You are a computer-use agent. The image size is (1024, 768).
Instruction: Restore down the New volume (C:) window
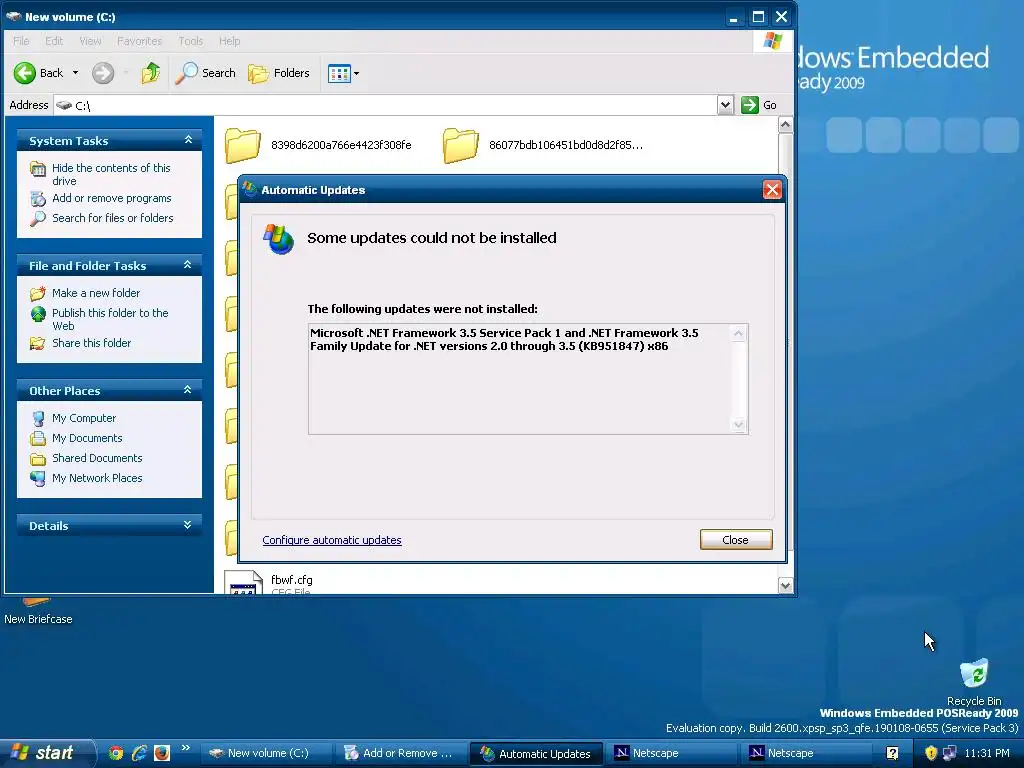coord(758,18)
